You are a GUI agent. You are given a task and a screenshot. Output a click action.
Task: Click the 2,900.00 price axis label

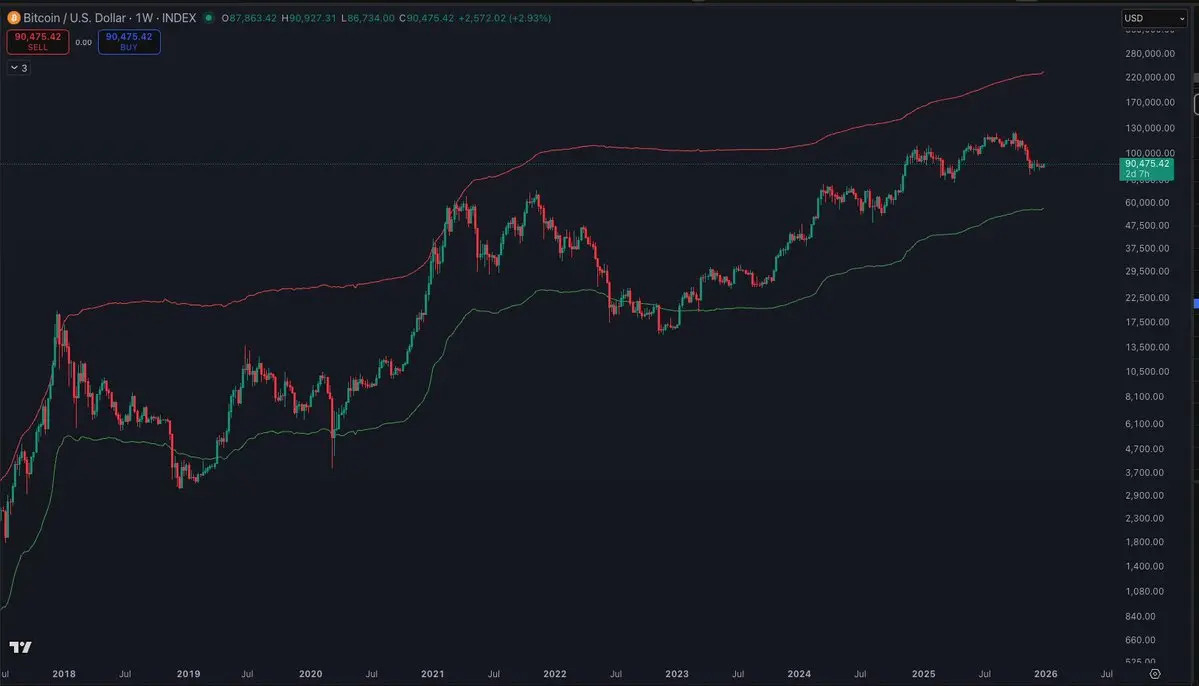1144,496
